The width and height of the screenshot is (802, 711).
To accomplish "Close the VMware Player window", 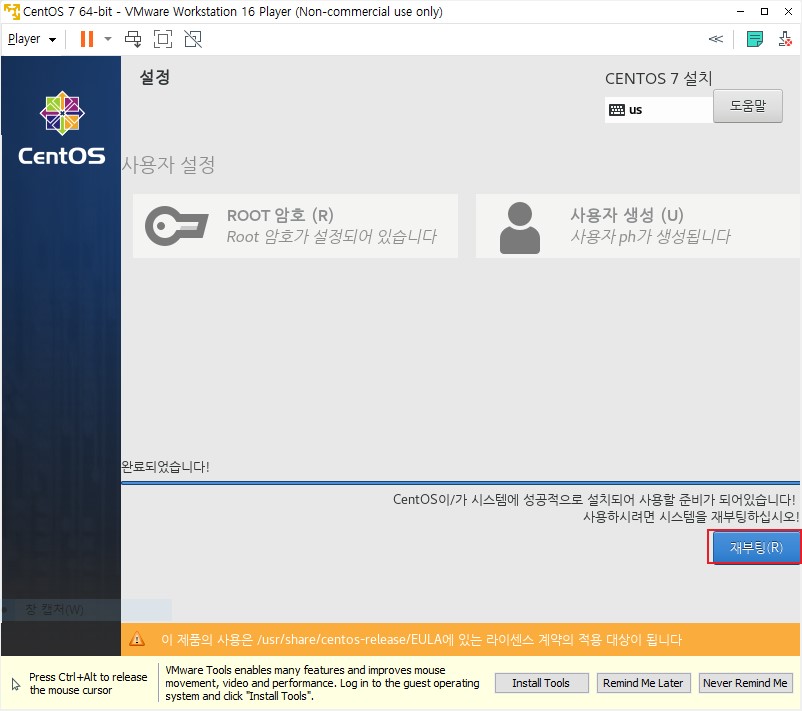I will [x=788, y=11].
